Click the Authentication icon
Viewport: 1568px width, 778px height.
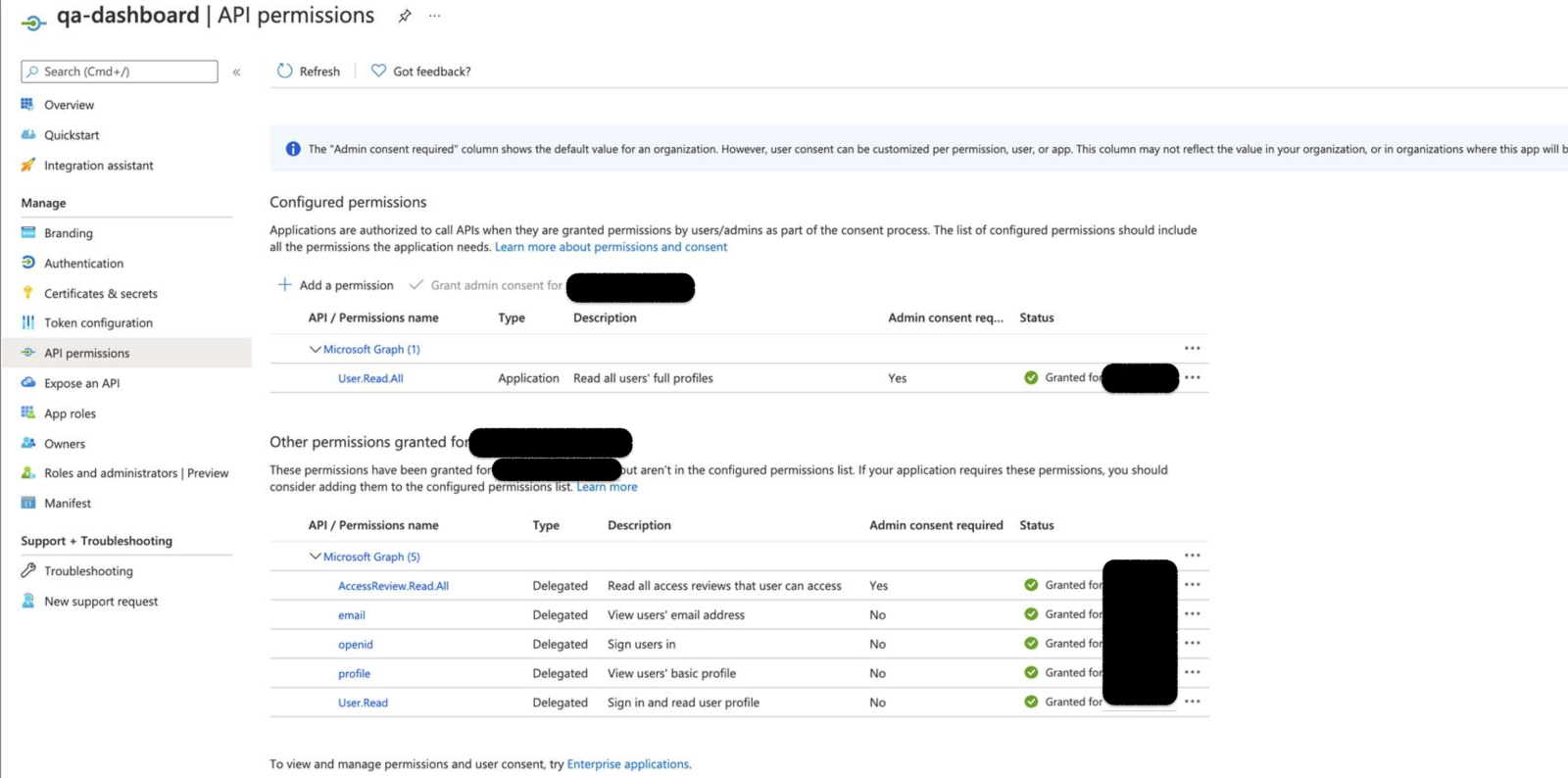point(27,263)
